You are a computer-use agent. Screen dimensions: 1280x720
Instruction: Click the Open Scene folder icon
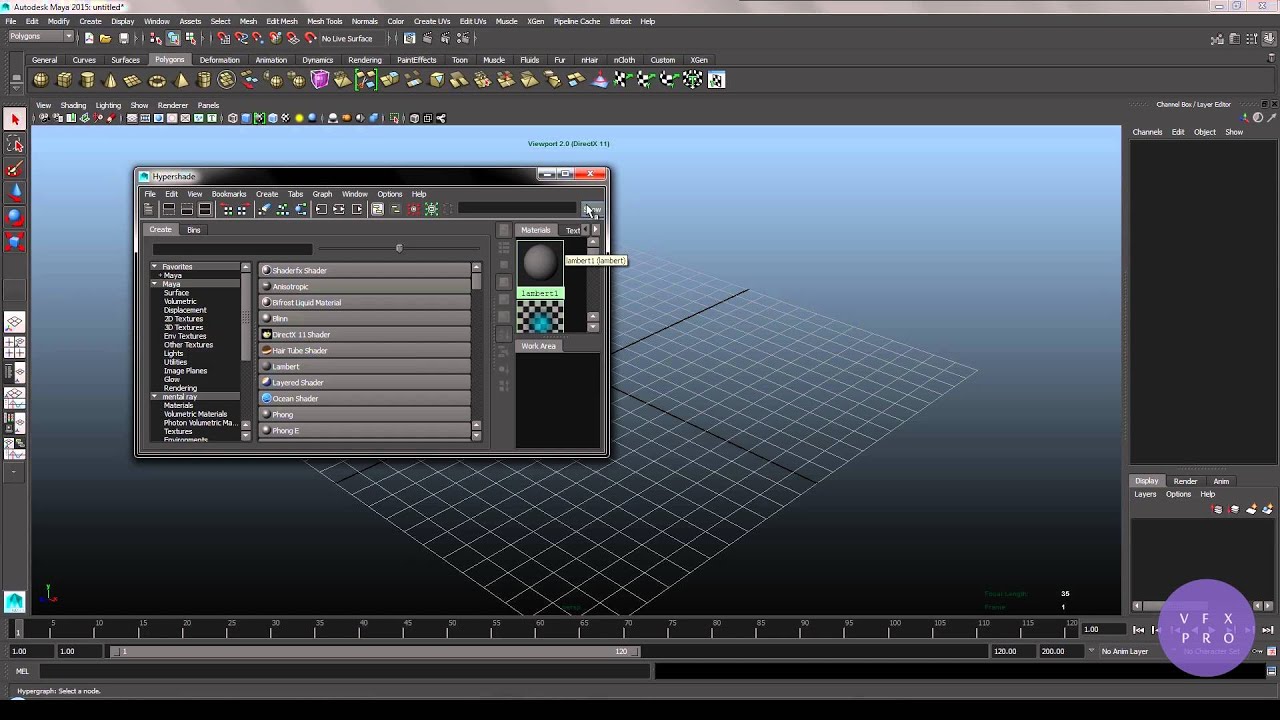(x=105, y=38)
